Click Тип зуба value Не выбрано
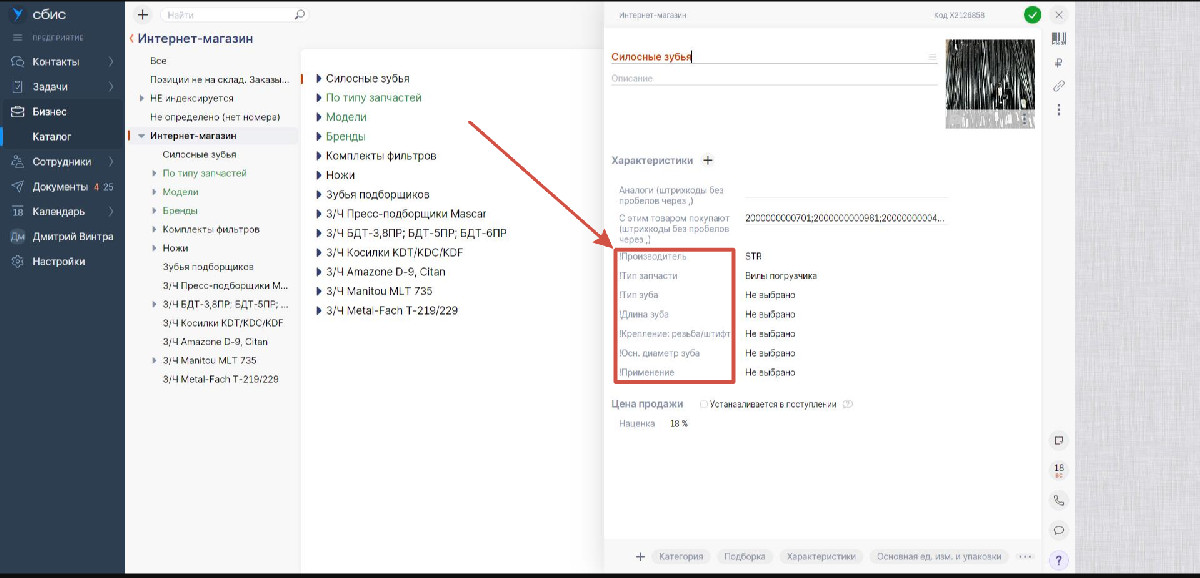 coord(770,295)
